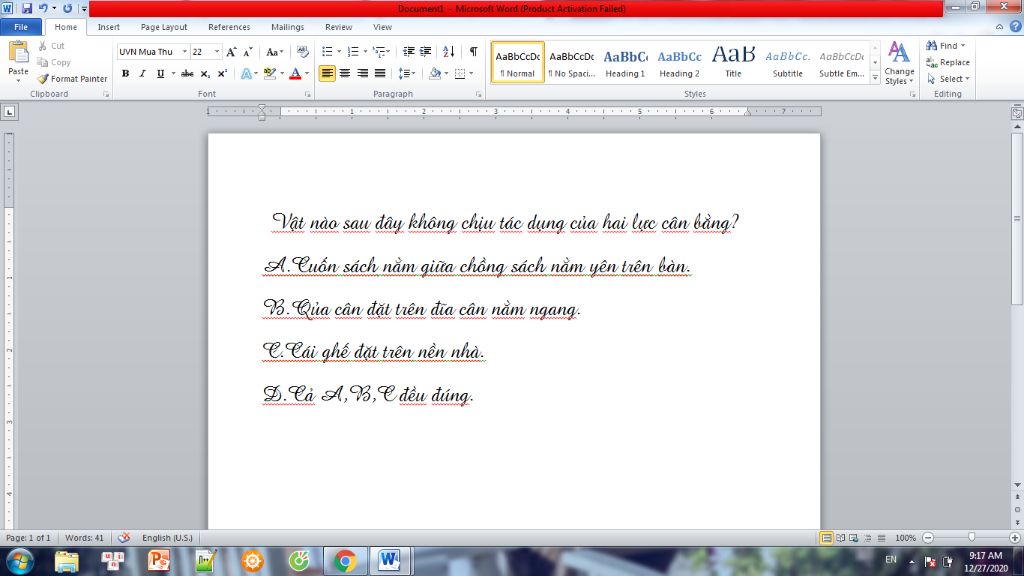Screen dimensions: 1024x576
Task: Apply the Heading 1 style
Action: (x=625, y=63)
